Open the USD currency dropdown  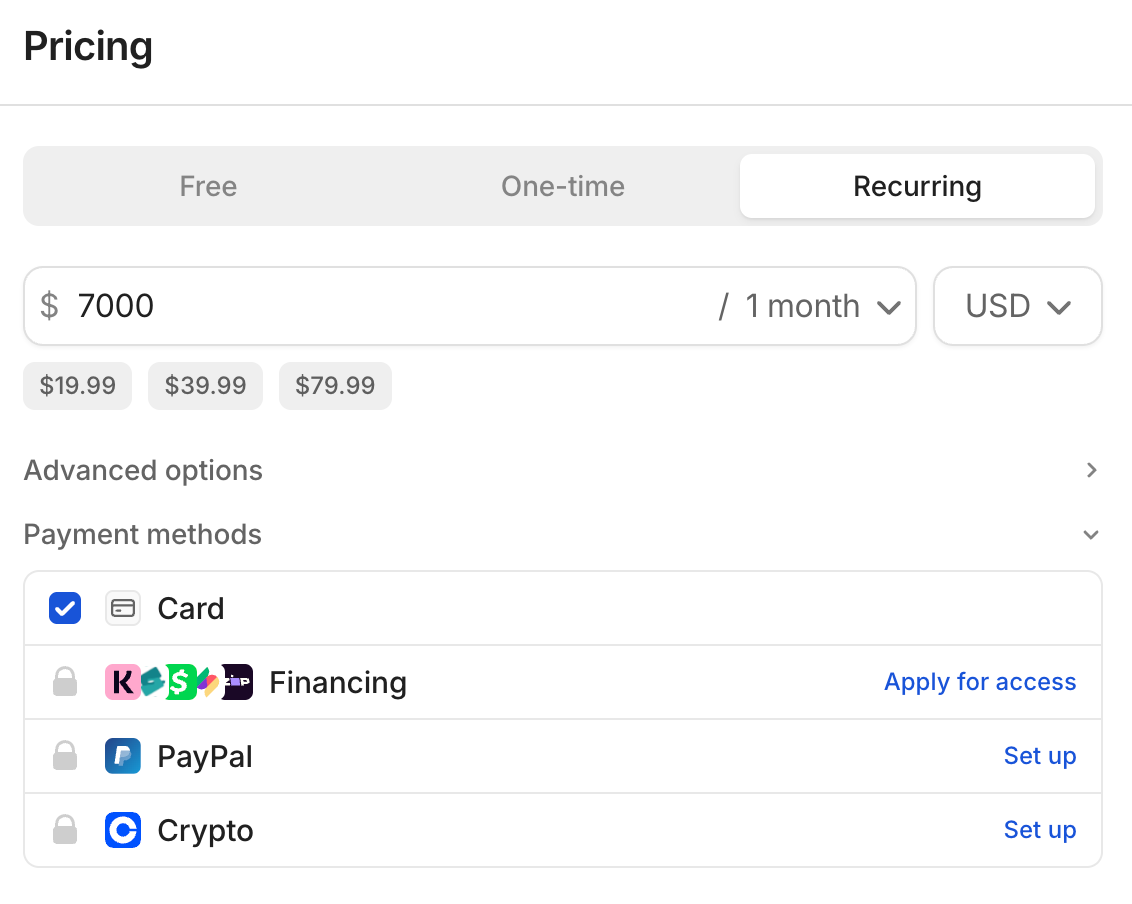pyautogui.click(x=1017, y=306)
